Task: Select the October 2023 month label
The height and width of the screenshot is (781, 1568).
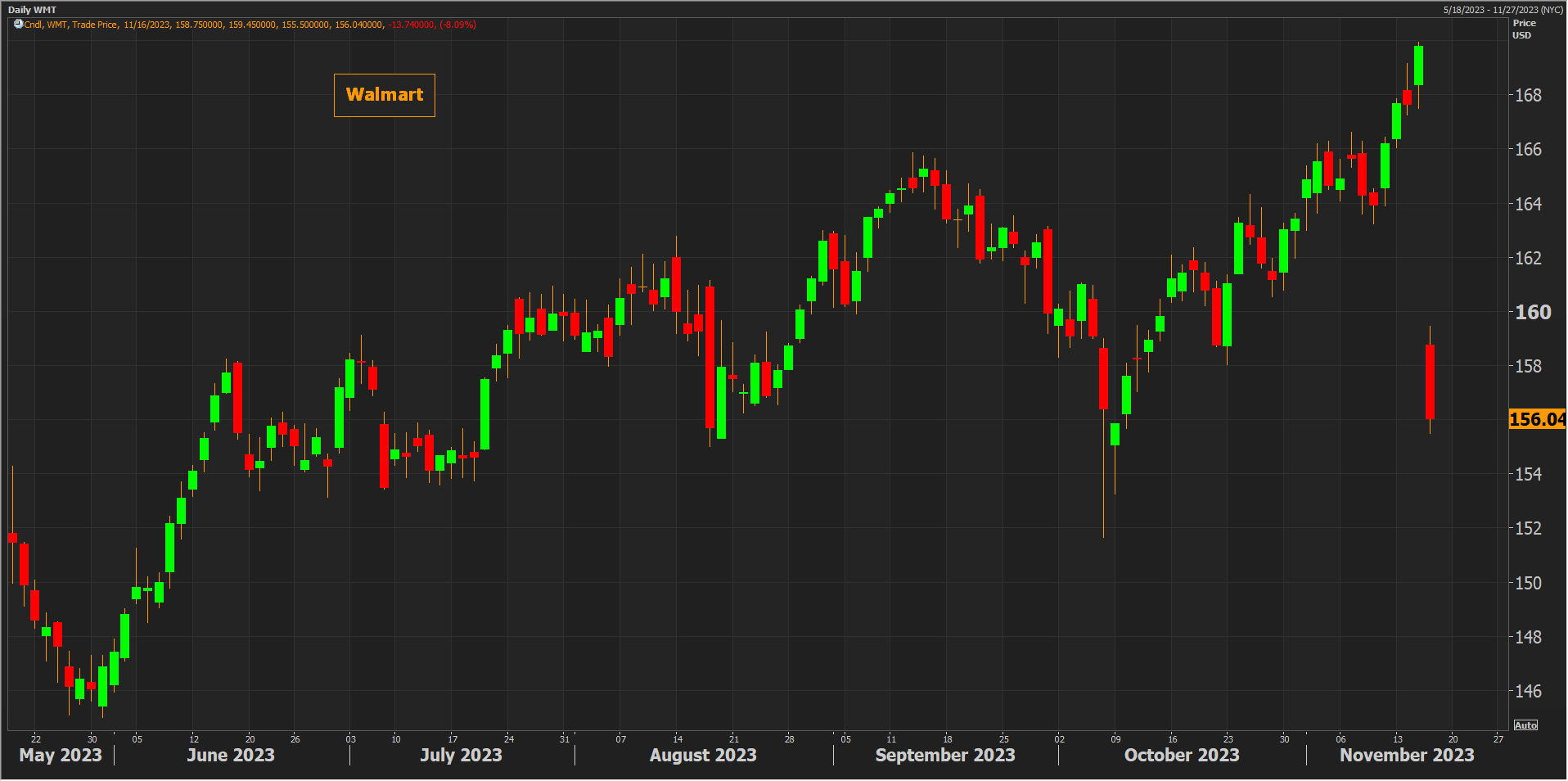Action: pos(1182,755)
